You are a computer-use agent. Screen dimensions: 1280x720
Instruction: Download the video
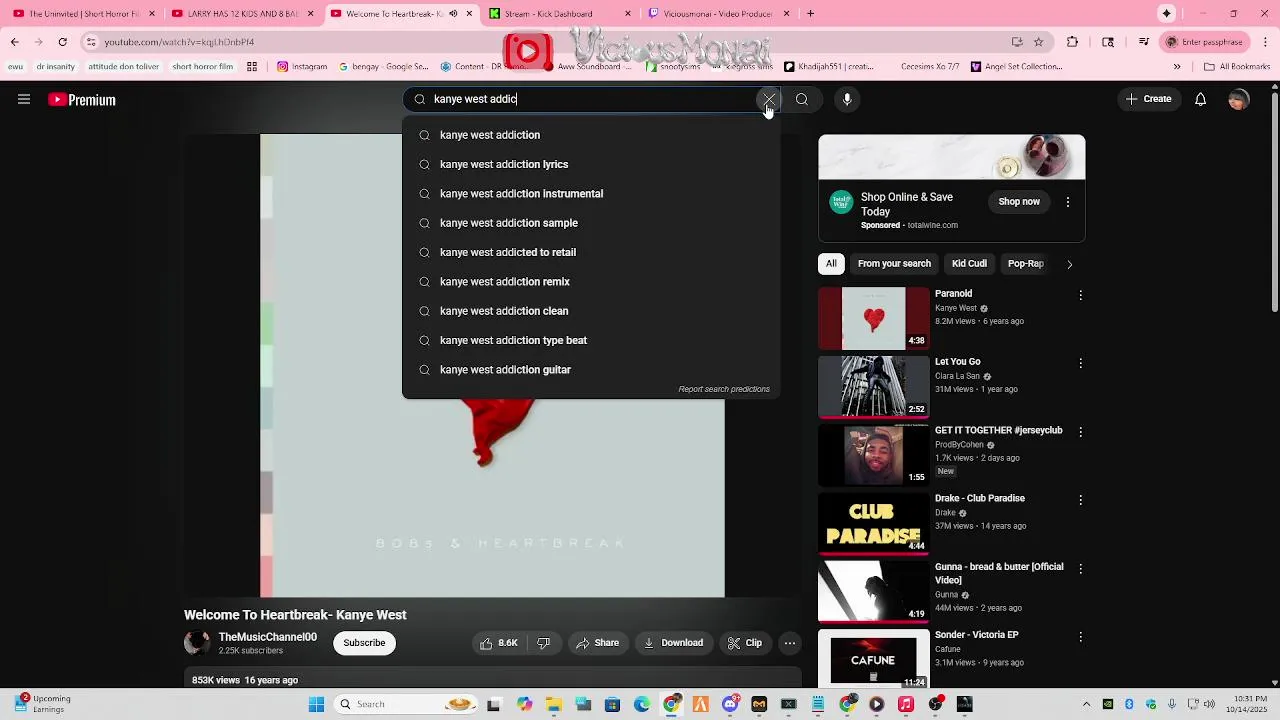(x=673, y=643)
